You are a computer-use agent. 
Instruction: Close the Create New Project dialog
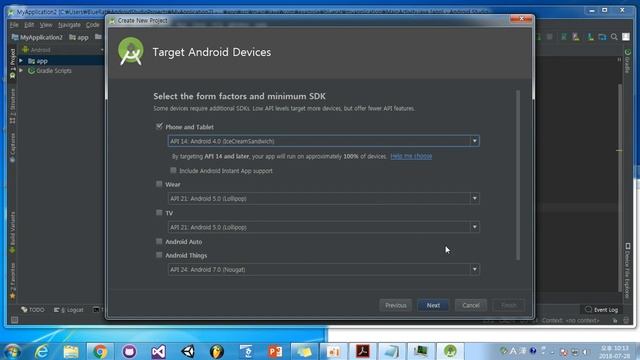click(521, 19)
